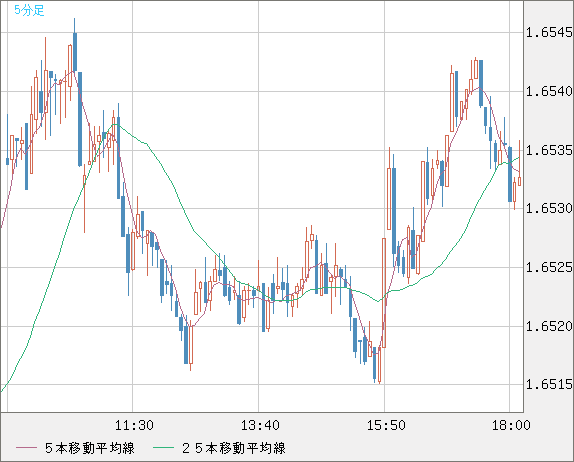Click the 1.6535 price level label
574x462 pixels.
(x=549, y=150)
